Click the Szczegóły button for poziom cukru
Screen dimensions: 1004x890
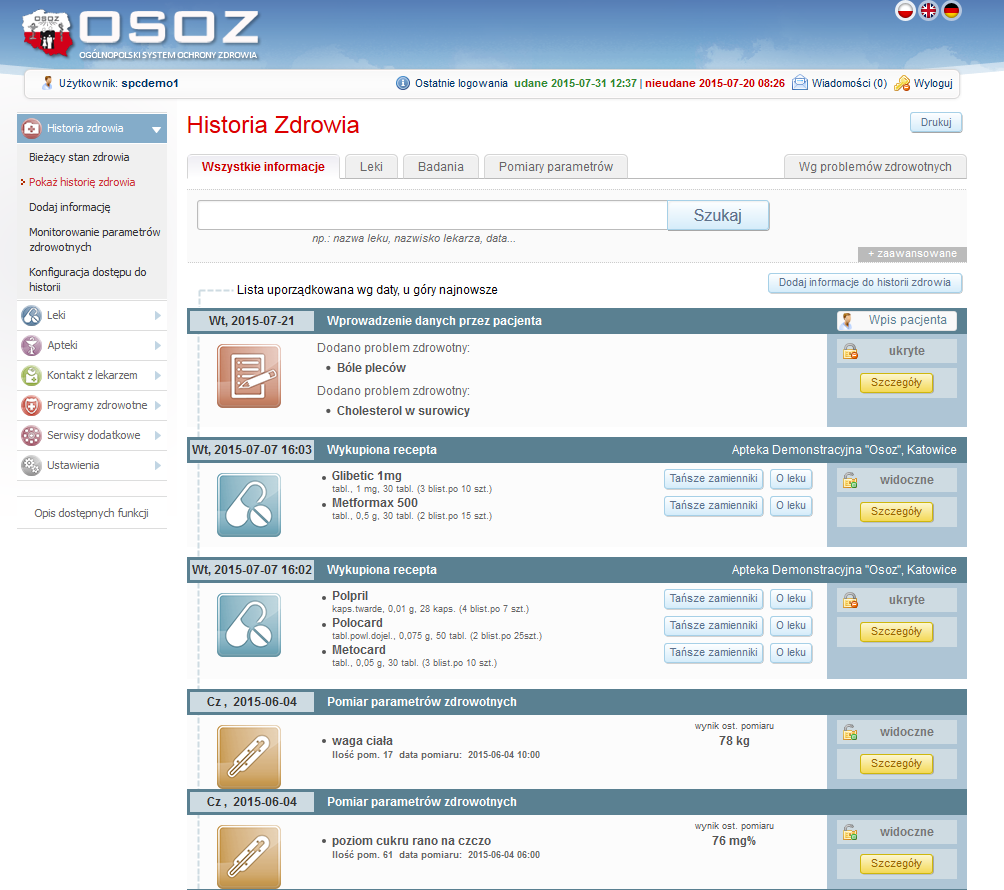pos(896,863)
